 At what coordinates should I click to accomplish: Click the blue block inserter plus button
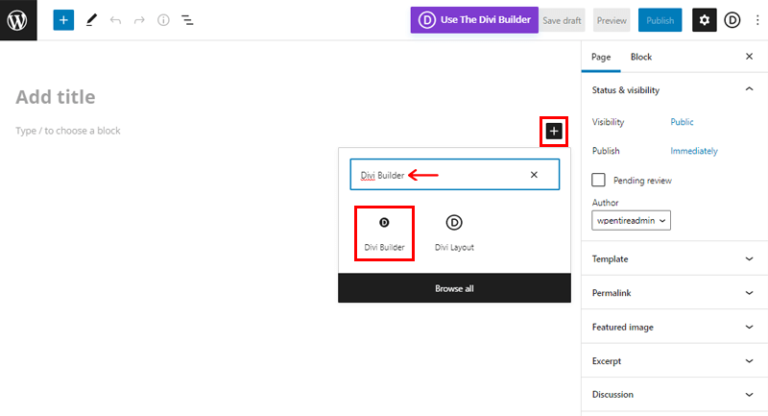click(63, 20)
